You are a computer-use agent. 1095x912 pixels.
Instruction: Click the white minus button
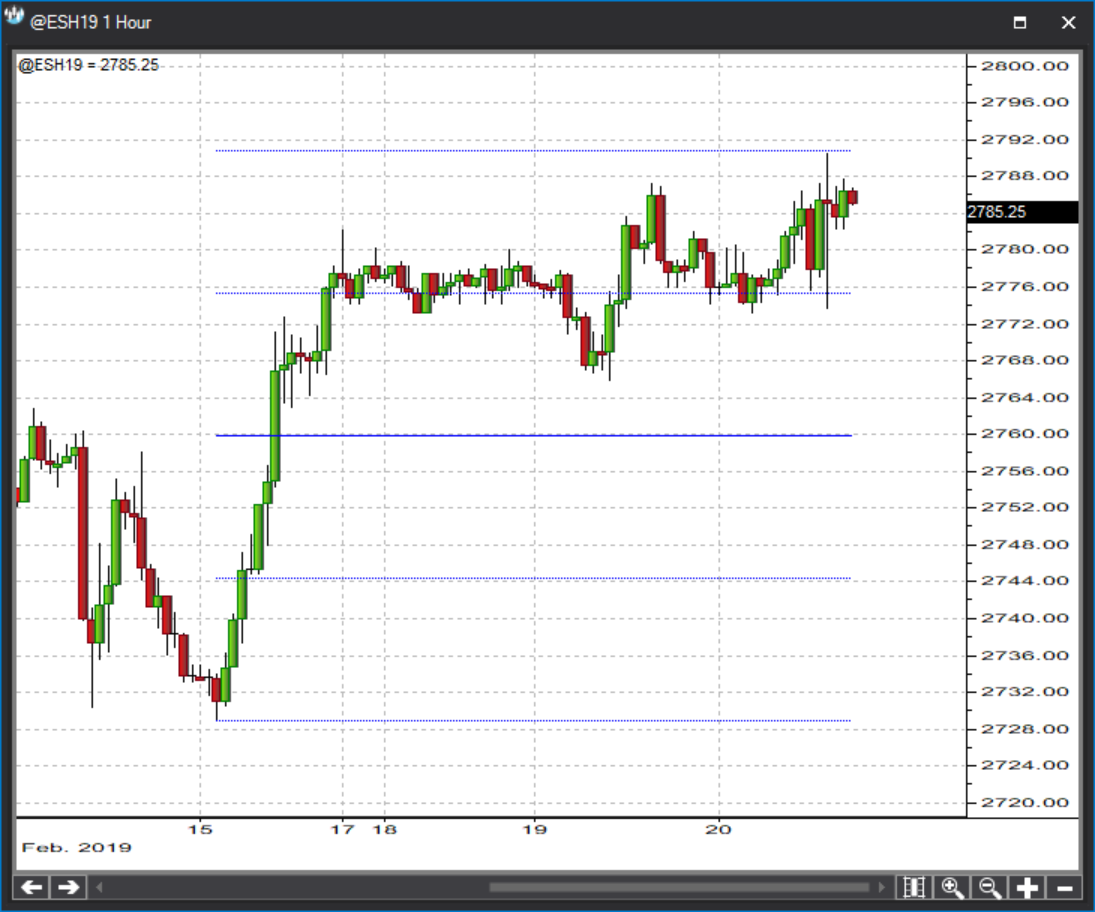(1065, 888)
